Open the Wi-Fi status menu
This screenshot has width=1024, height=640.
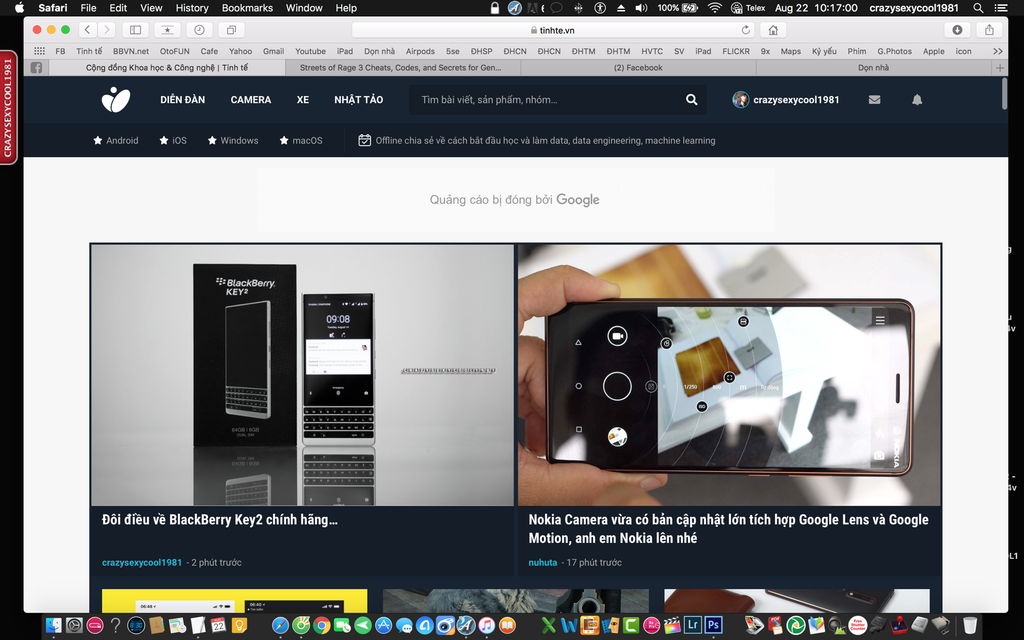pyautogui.click(x=715, y=8)
